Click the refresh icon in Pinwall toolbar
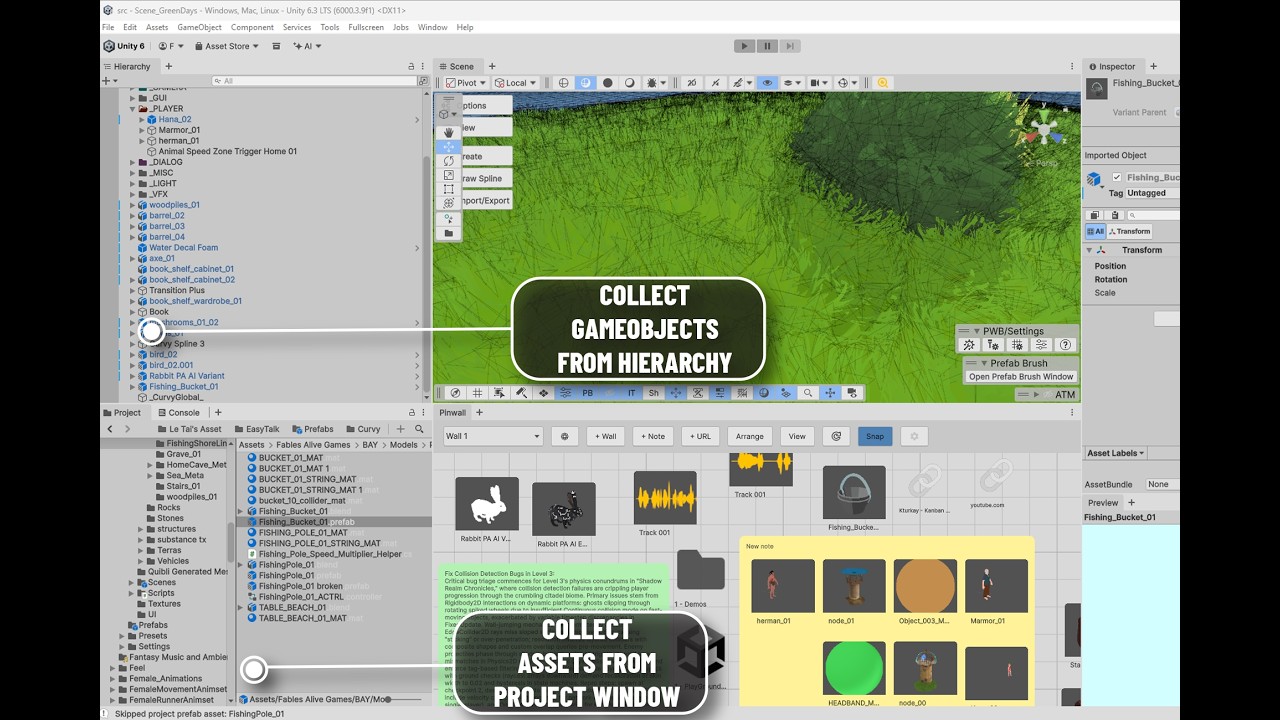The height and width of the screenshot is (720, 1280). click(836, 436)
